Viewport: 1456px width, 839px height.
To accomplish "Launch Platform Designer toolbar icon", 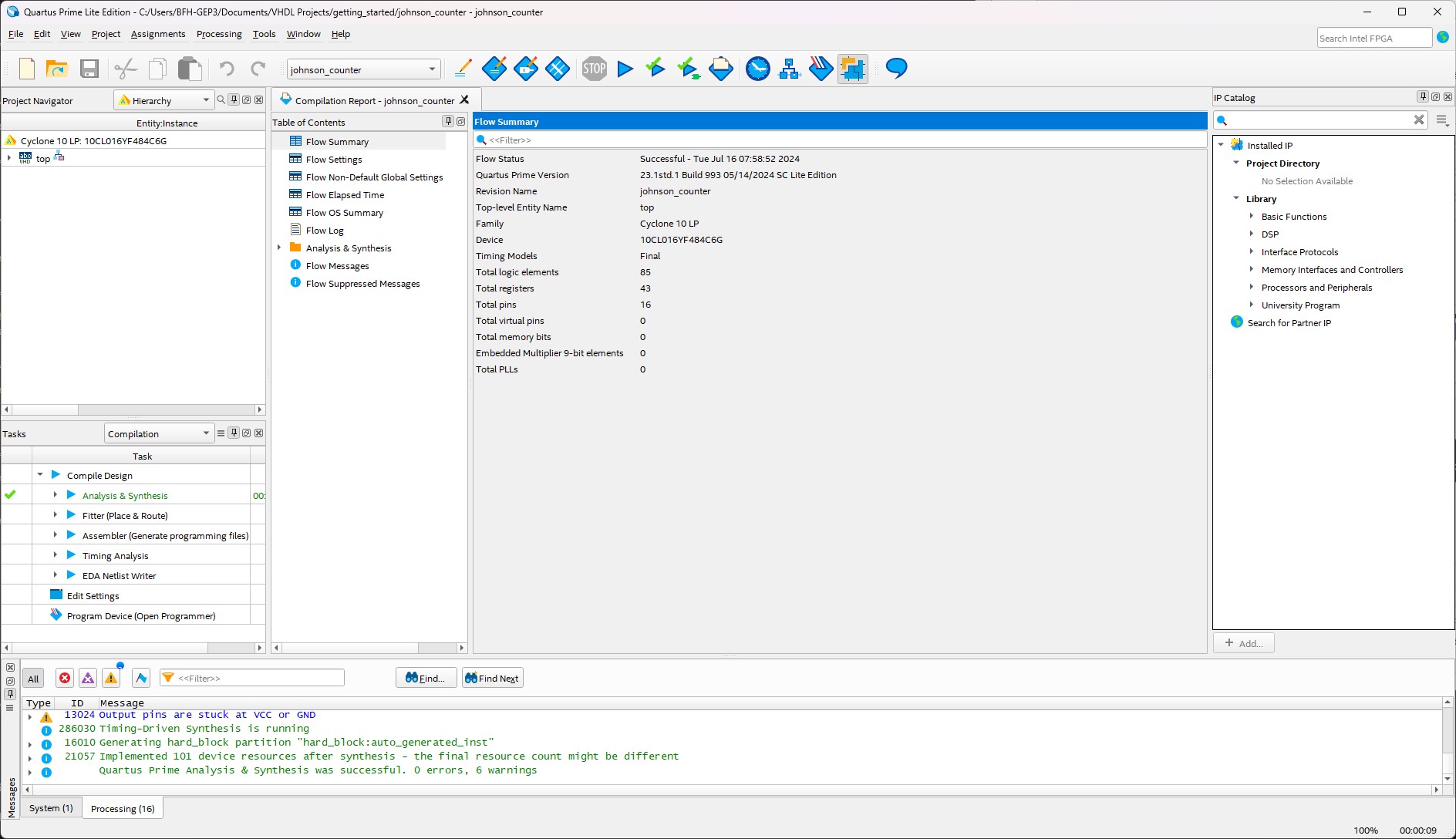I will coord(853,69).
